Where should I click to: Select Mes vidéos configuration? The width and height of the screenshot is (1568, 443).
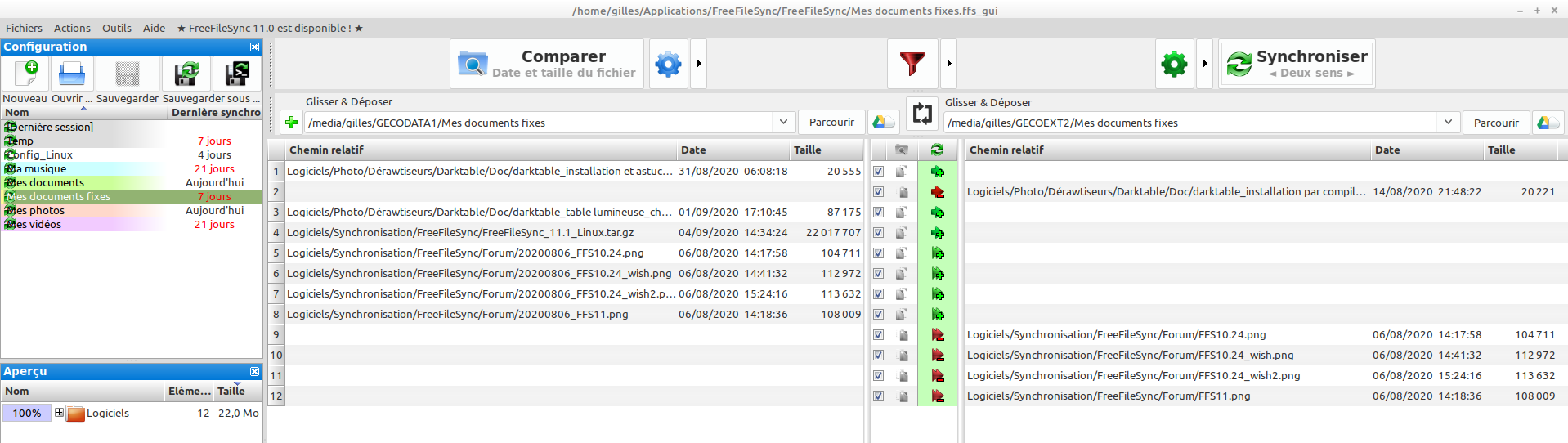coord(132,225)
